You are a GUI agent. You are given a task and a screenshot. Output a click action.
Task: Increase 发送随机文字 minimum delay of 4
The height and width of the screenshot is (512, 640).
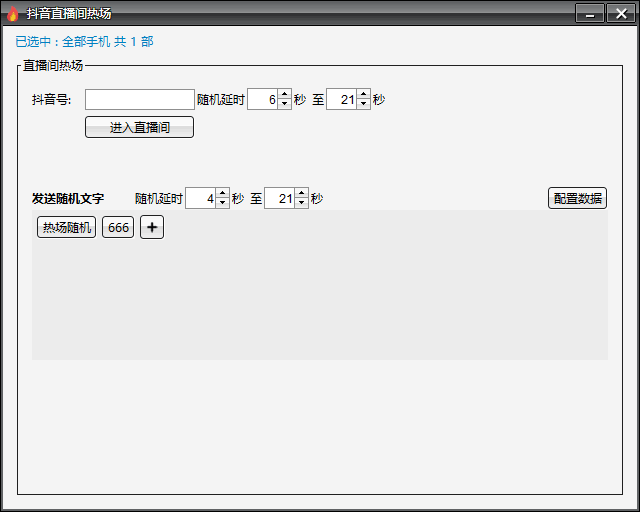coord(222,194)
